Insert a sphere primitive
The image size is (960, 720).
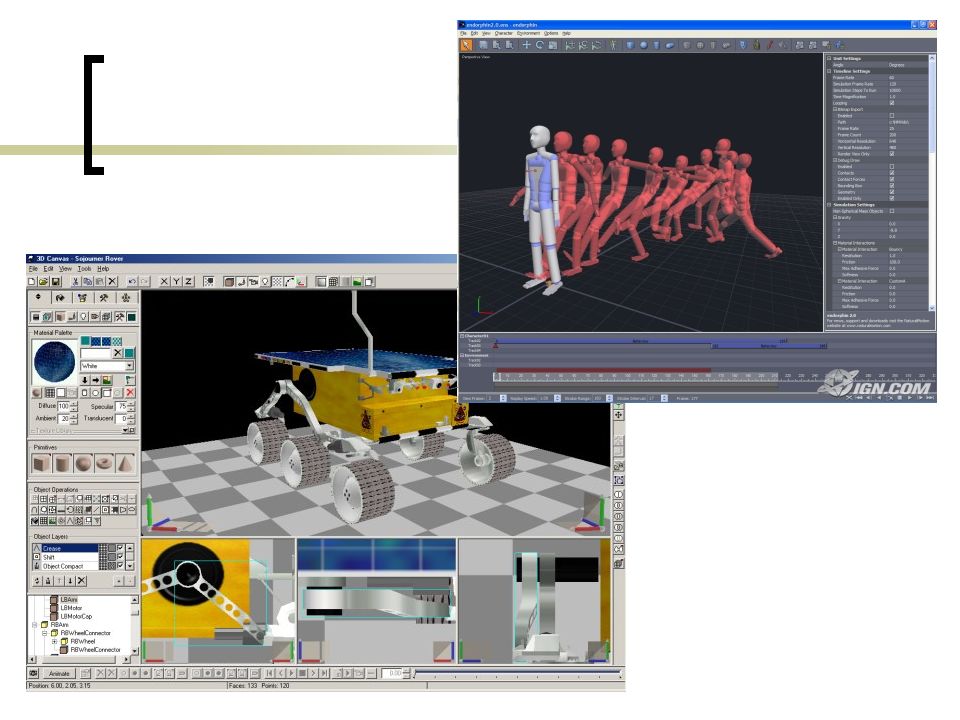(83, 463)
